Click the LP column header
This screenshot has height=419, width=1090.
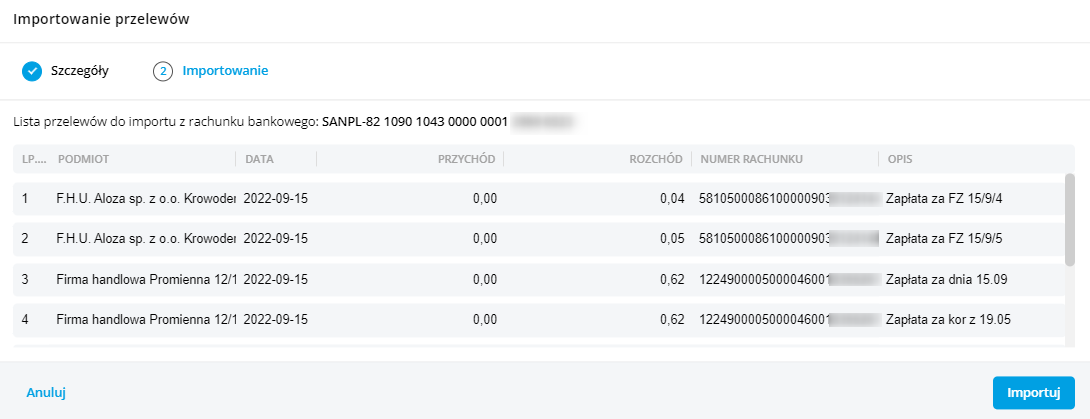28,159
